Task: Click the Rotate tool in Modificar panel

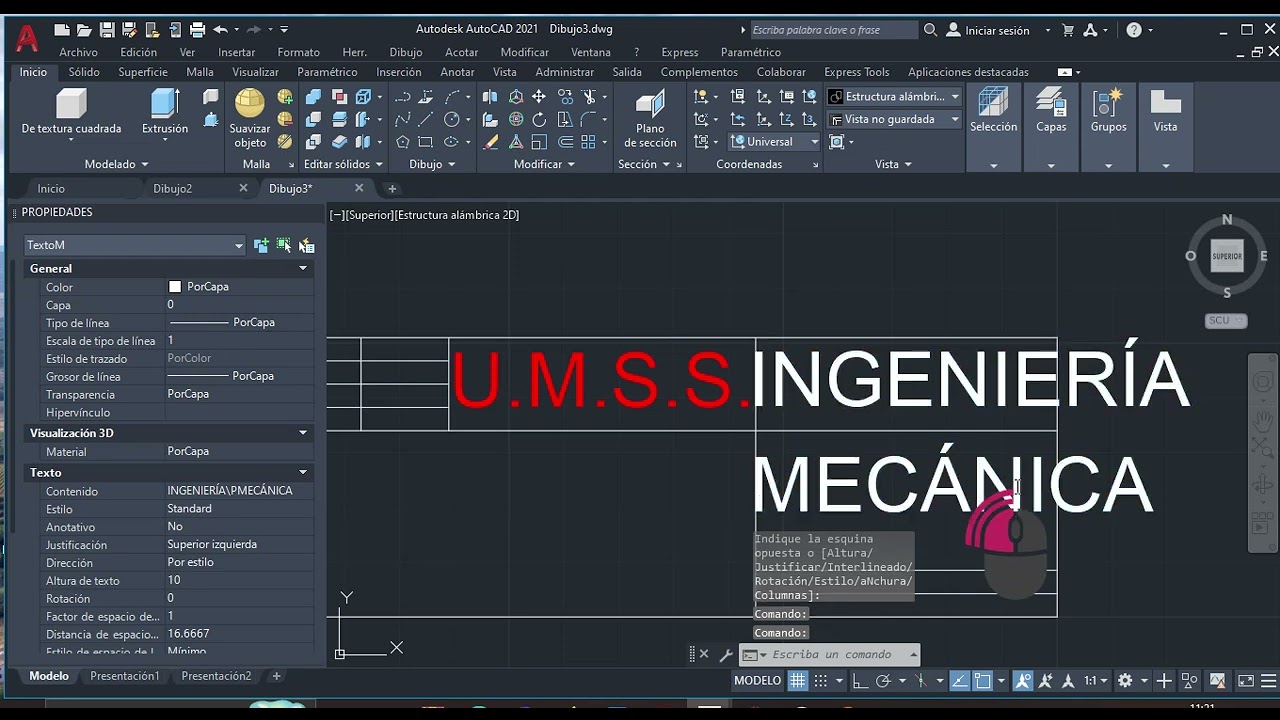Action: 539,120
